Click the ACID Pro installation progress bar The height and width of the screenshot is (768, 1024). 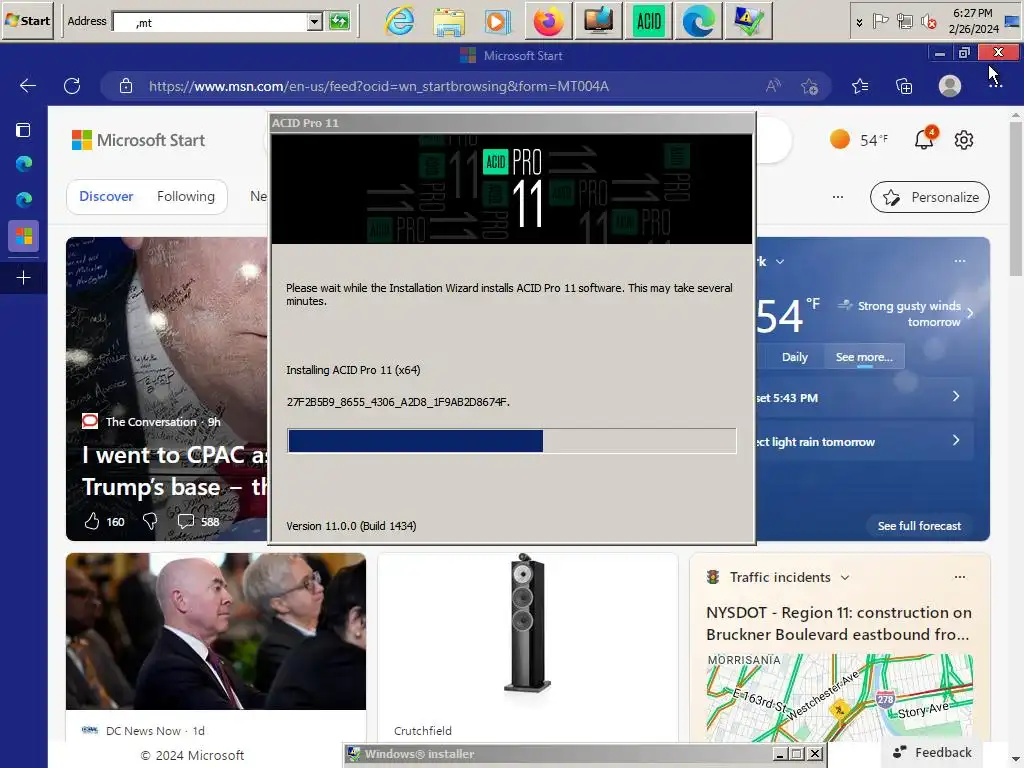(x=512, y=441)
